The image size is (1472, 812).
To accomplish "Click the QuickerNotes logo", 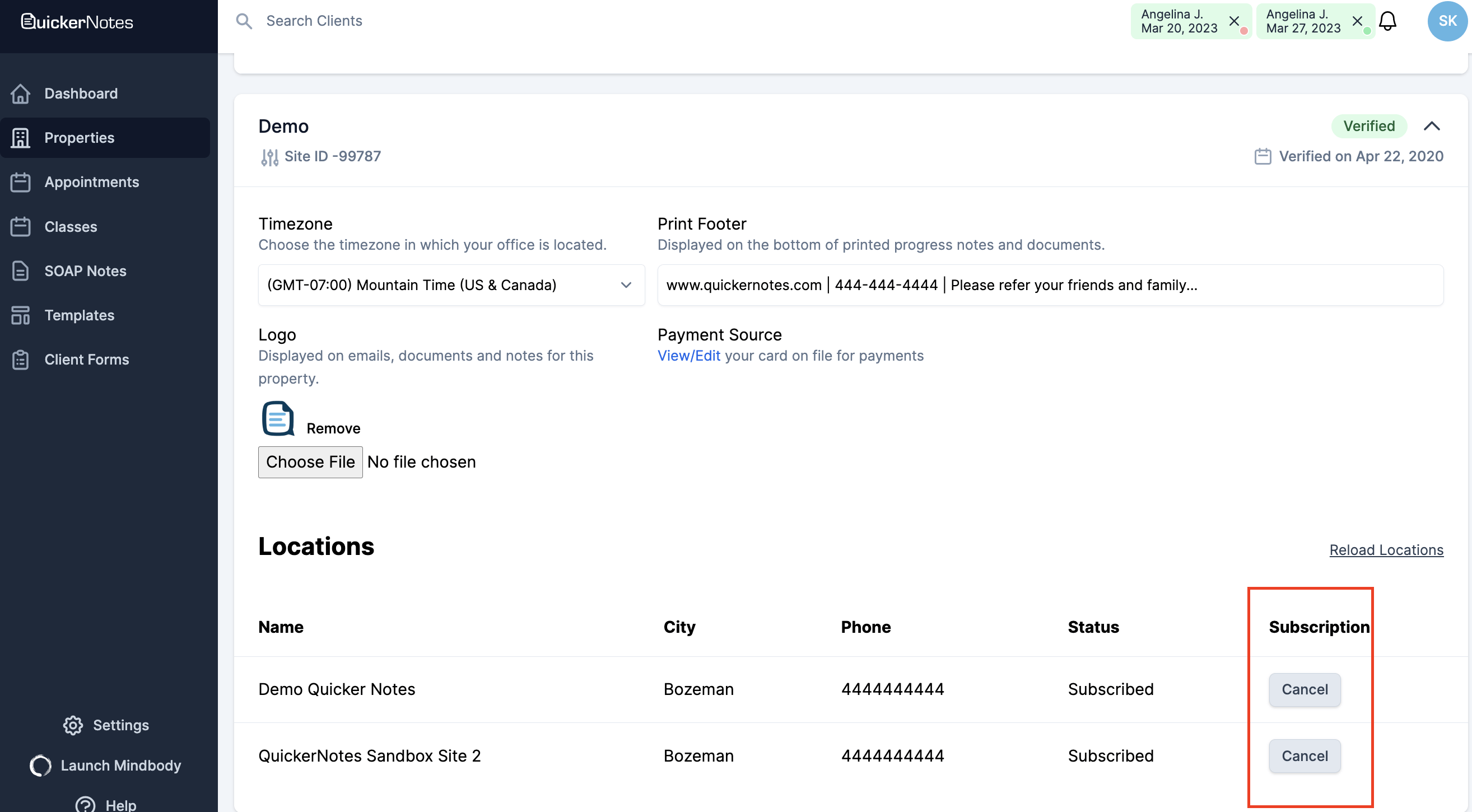I will pos(77,22).
